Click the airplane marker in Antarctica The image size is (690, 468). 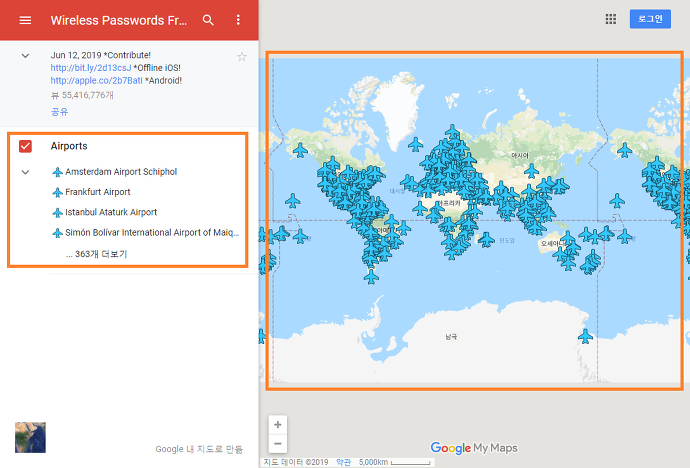[x=585, y=336]
